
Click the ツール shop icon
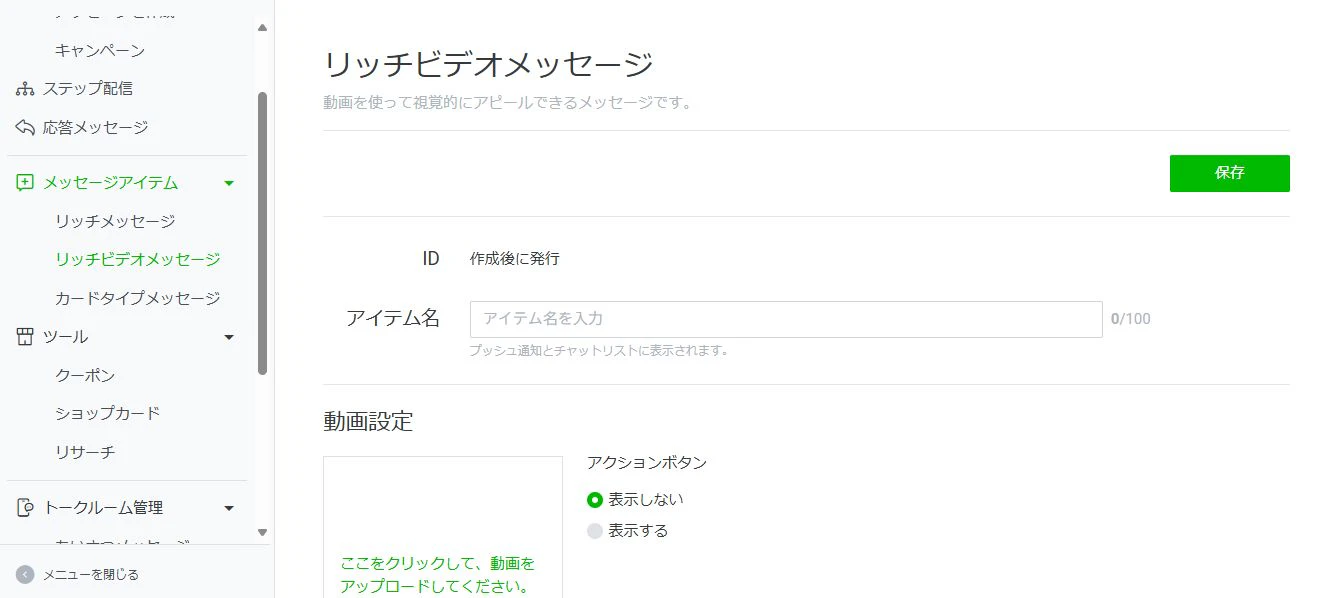[25, 337]
